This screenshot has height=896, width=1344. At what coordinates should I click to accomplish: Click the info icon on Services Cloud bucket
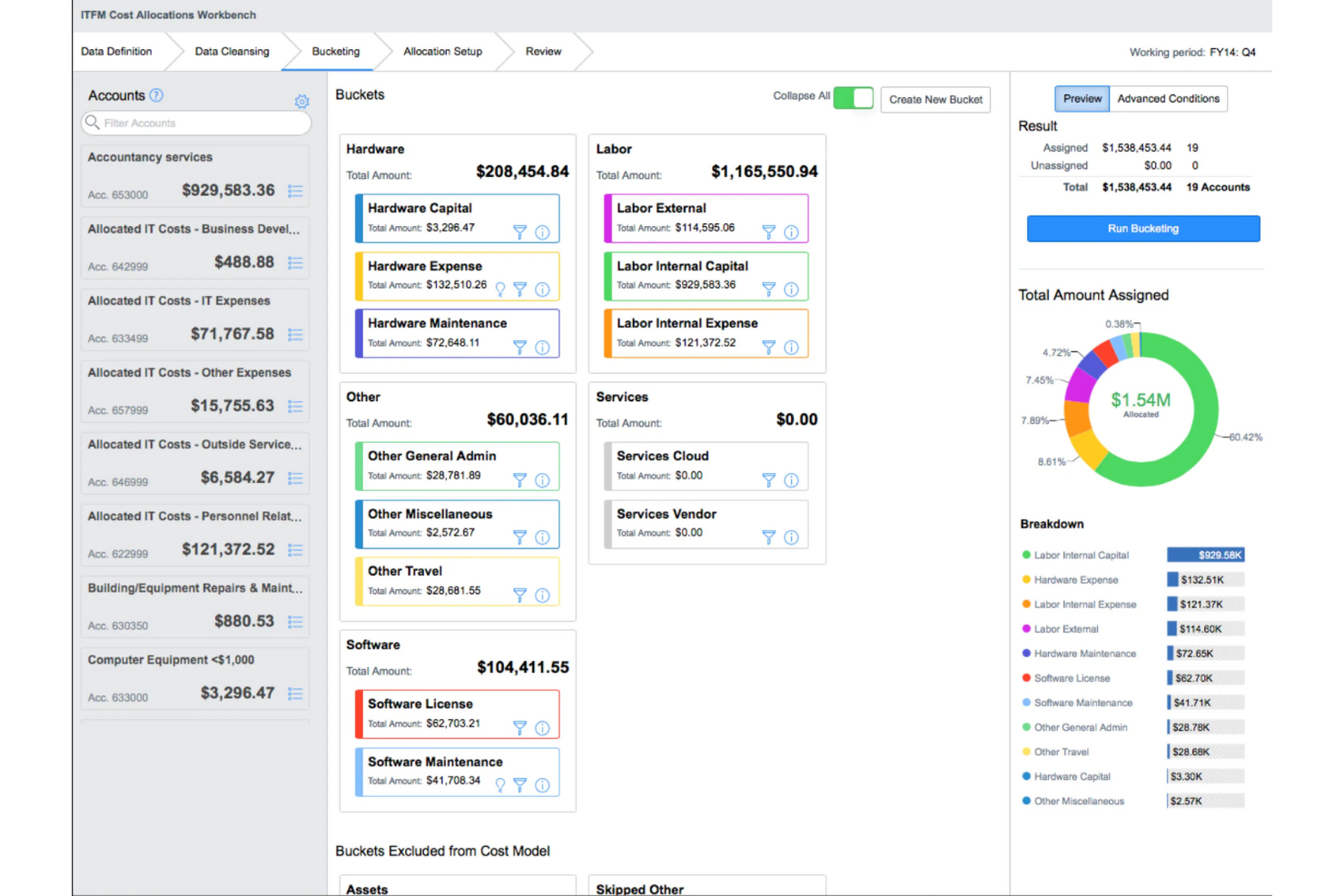[x=791, y=480]
